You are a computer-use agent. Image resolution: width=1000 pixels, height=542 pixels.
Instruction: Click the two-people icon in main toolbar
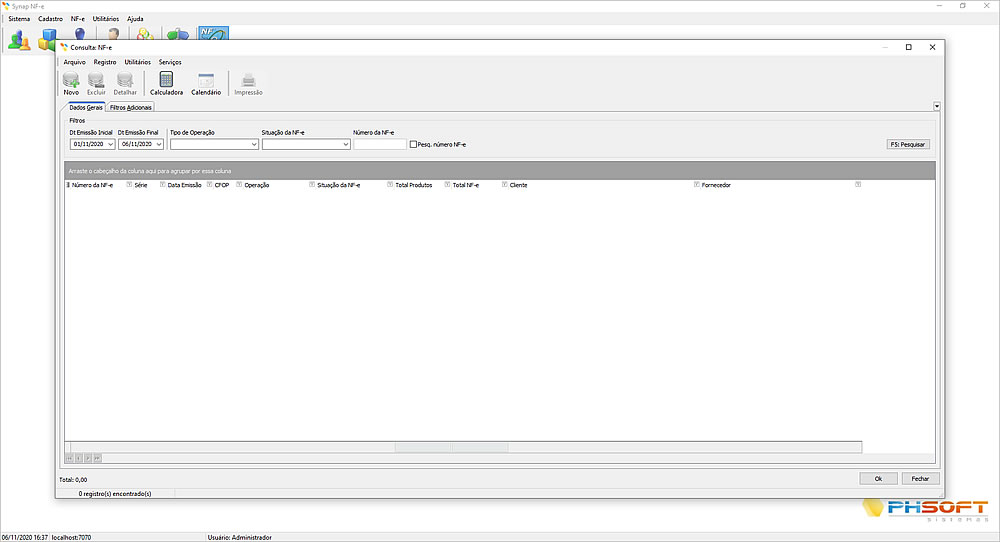[19, 39]
